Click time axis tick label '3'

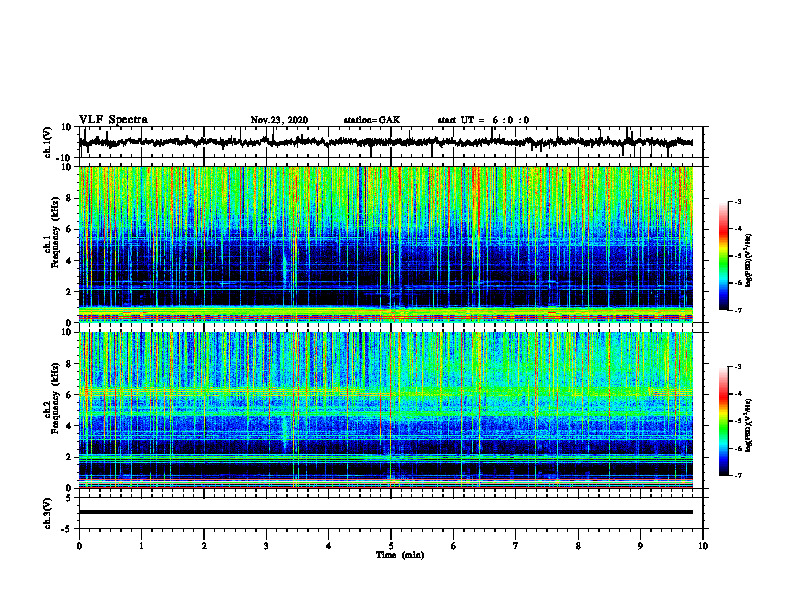point(266,546)
